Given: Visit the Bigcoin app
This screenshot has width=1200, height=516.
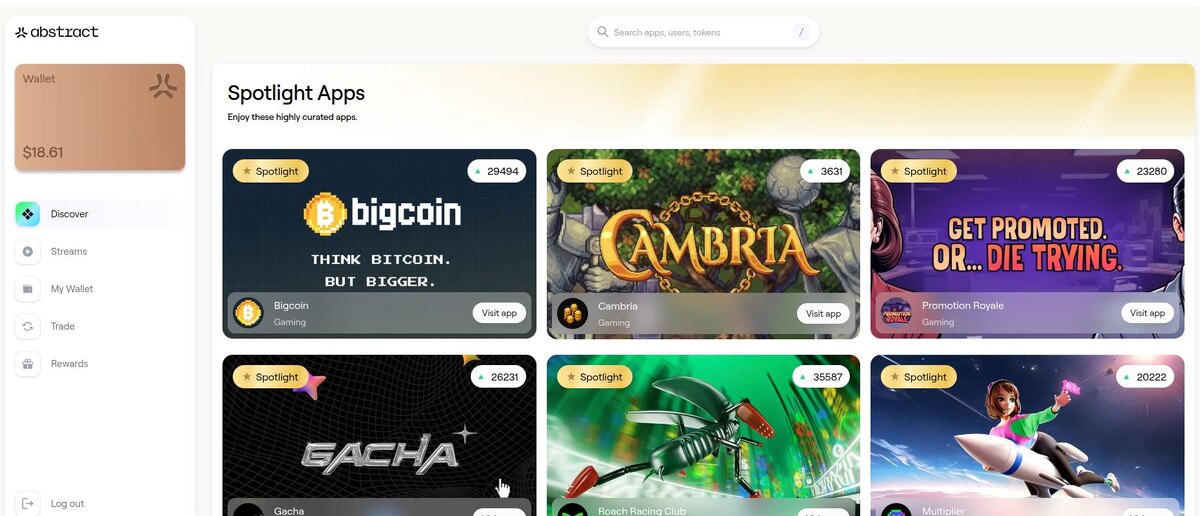Looking at the screenshot, I should (x=499, y=313).
